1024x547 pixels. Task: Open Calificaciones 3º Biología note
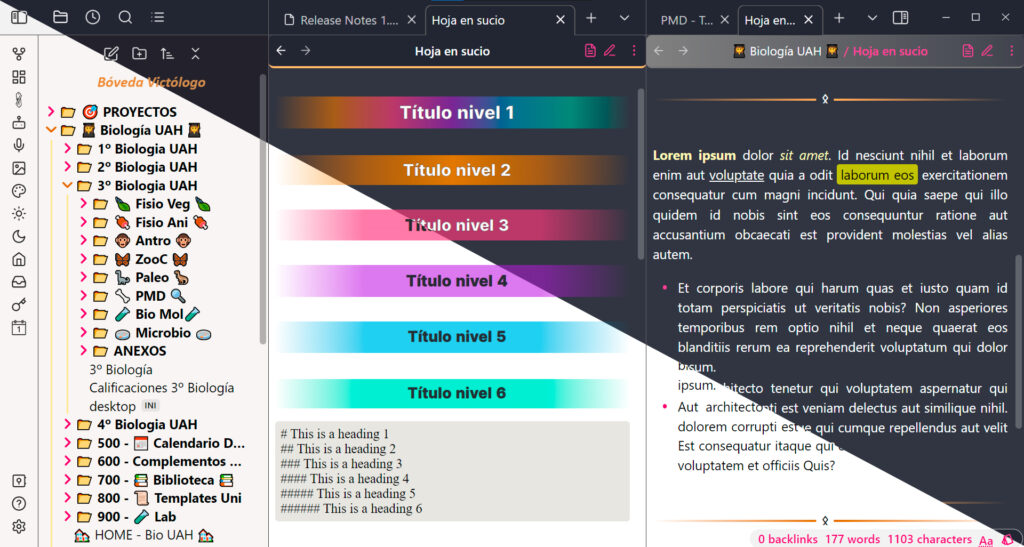(161, 388)
